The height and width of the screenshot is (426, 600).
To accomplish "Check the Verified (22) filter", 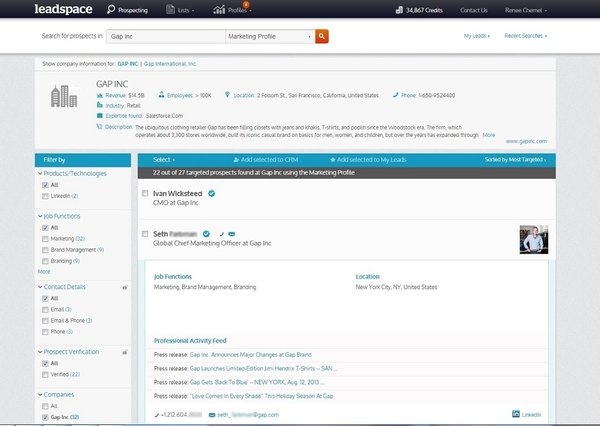I will click(x=45, y=375).
